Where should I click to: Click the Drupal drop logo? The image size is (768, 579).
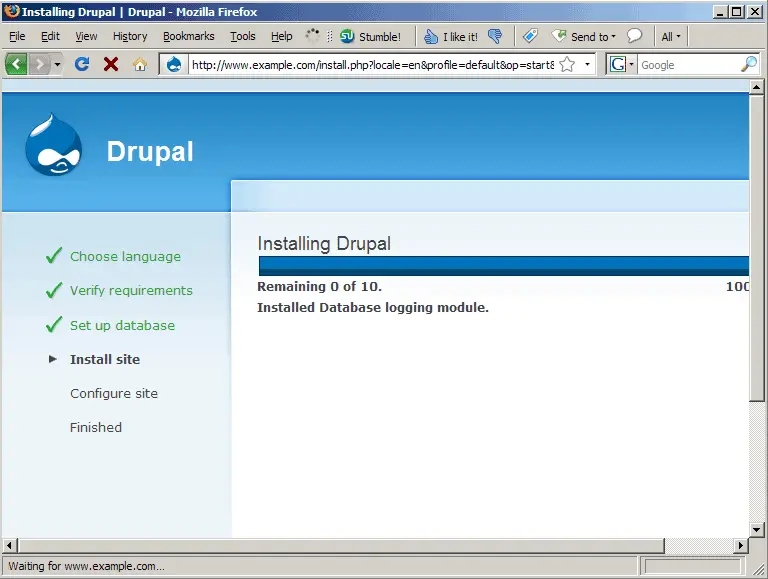(x=53, y=145)
